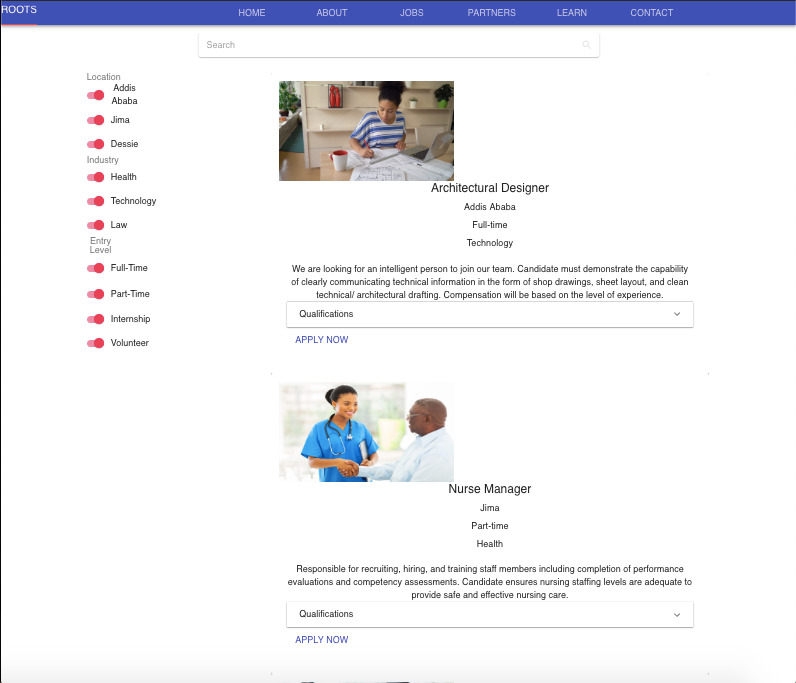This screenshot has height=683, width=796.
Task: Click the Architectural Designer job title
Action: click(490, 188)
